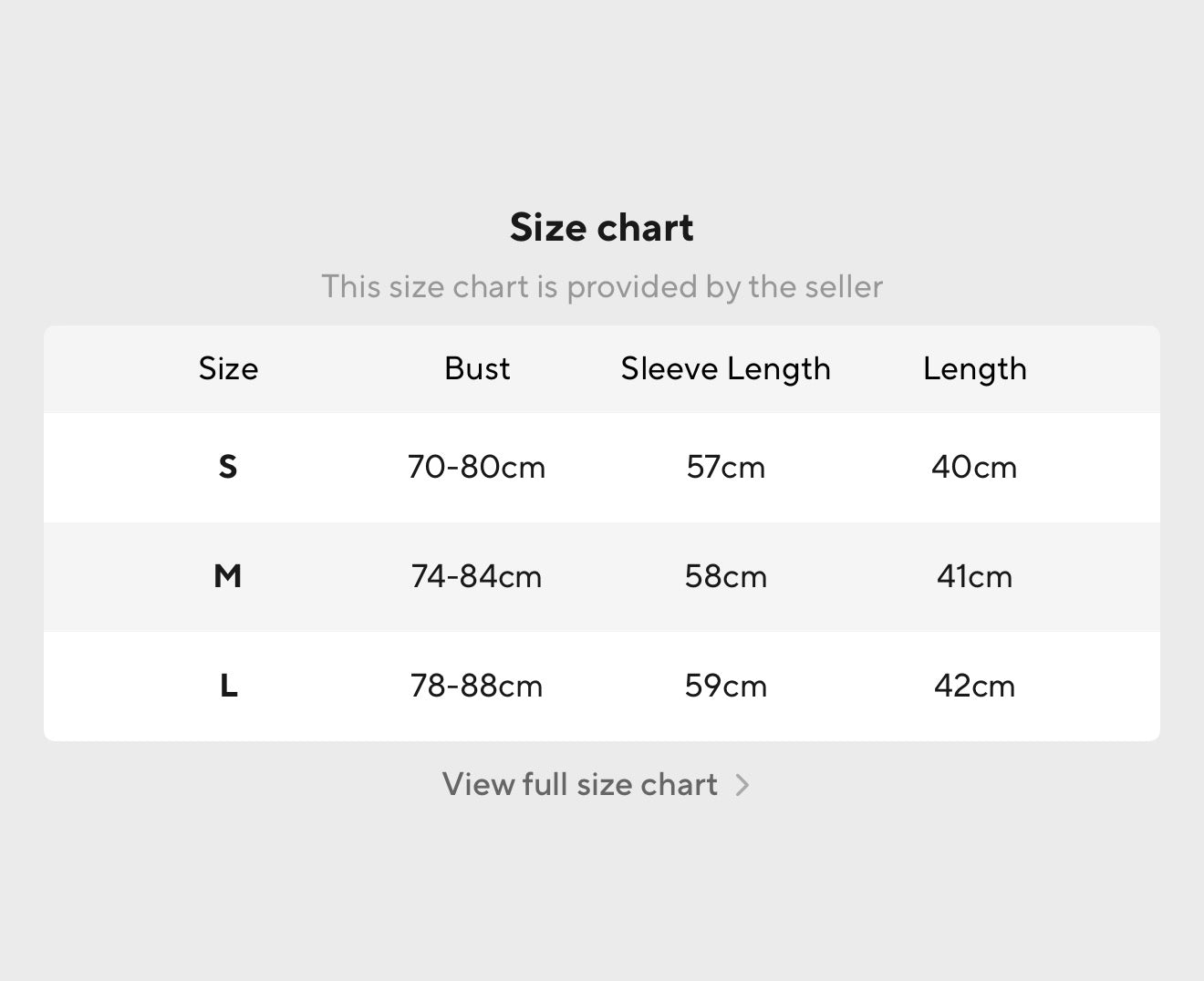Viewport: 1204px width, 981px height.
Task: Click the 58cm sleeve length value
Action: point(726,576)
